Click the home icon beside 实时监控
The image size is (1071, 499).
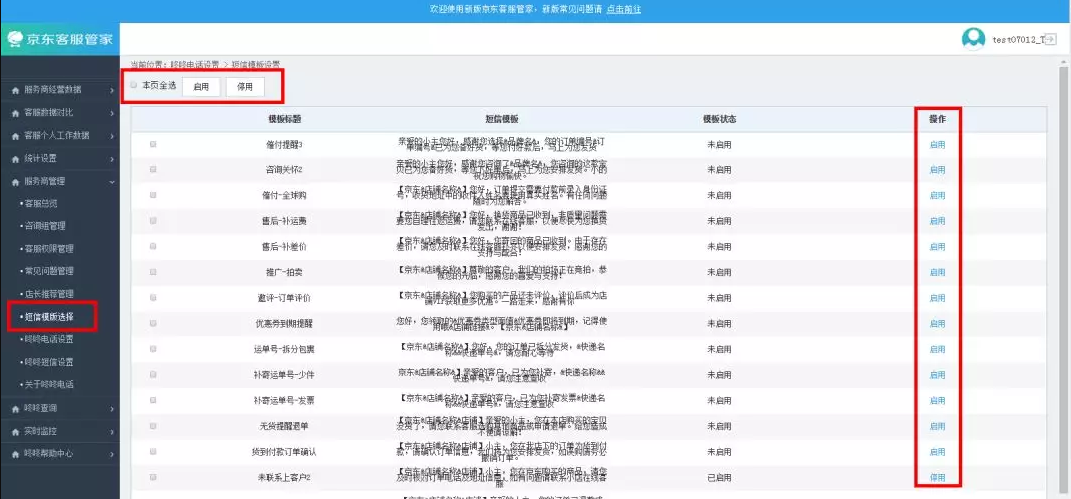14,431
